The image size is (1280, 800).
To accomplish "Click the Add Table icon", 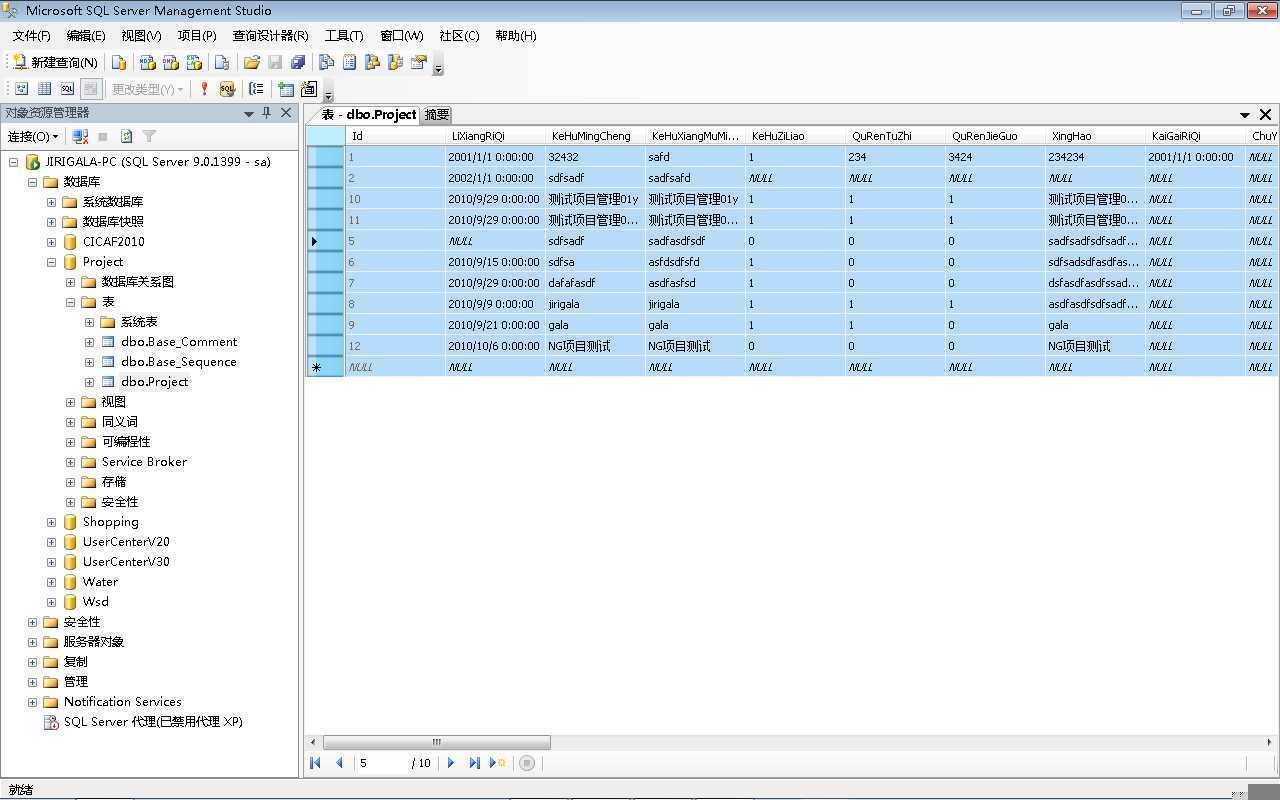I will coord(286,89).
